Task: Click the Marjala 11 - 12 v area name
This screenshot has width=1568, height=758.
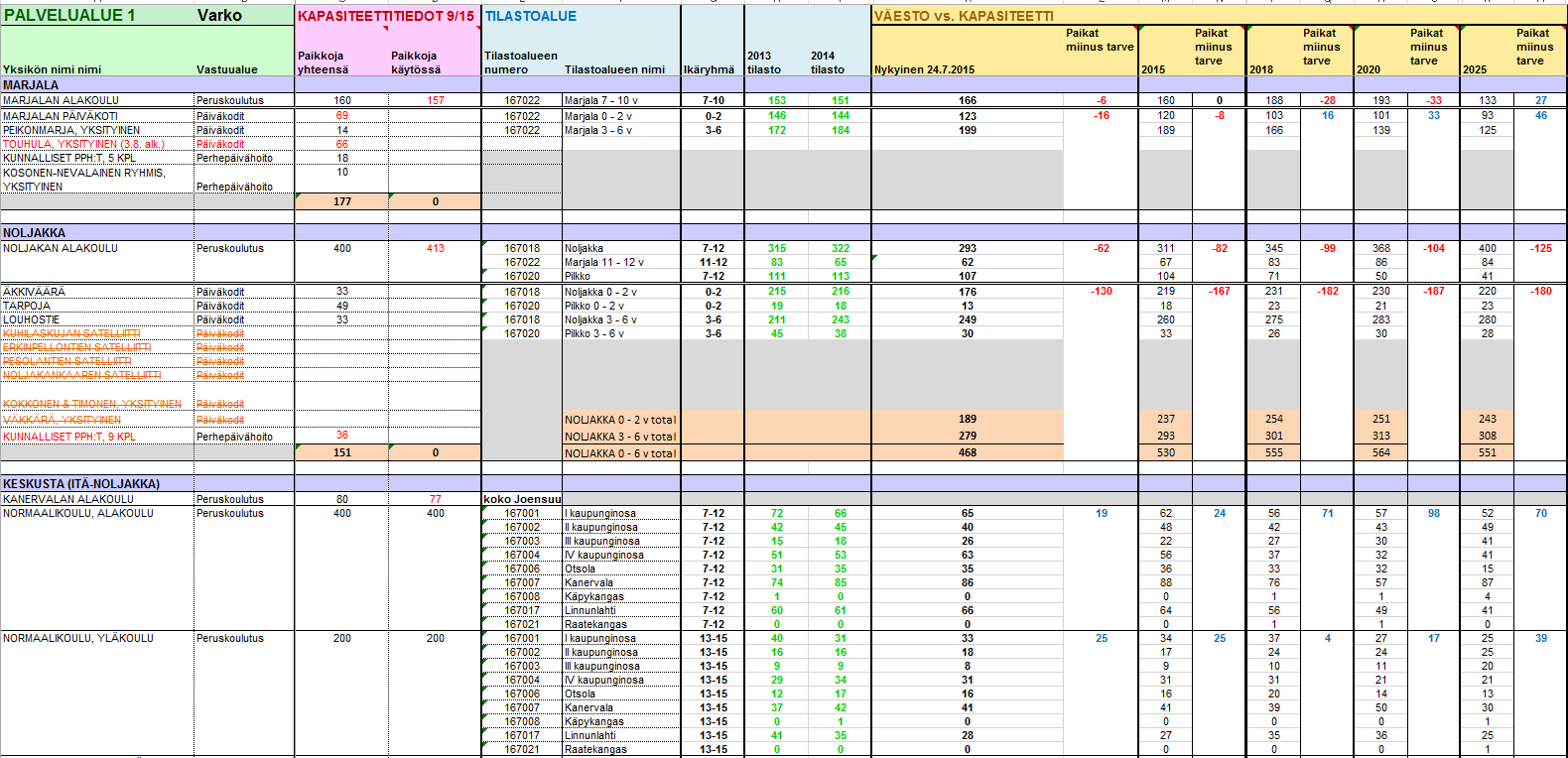Action: point(604,262)
